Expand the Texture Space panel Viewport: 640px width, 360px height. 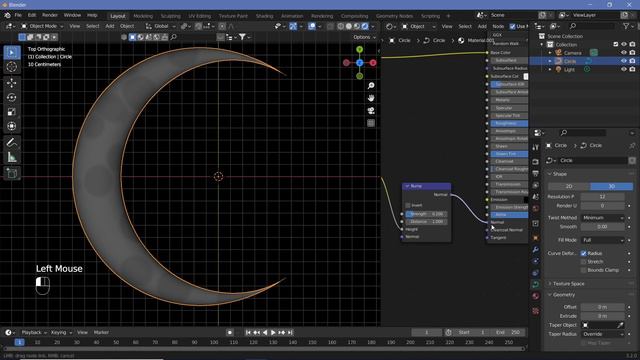569,284
